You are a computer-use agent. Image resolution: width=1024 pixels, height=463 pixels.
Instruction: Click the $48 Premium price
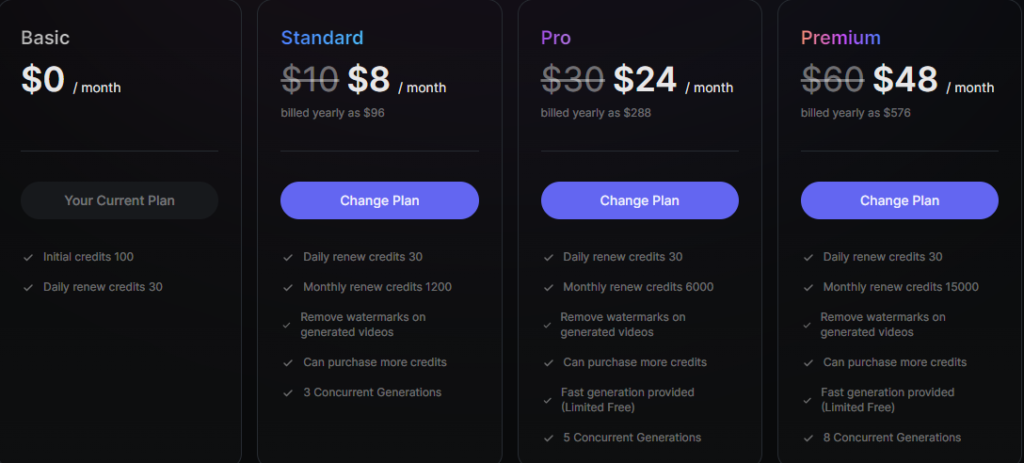point(905,80)
